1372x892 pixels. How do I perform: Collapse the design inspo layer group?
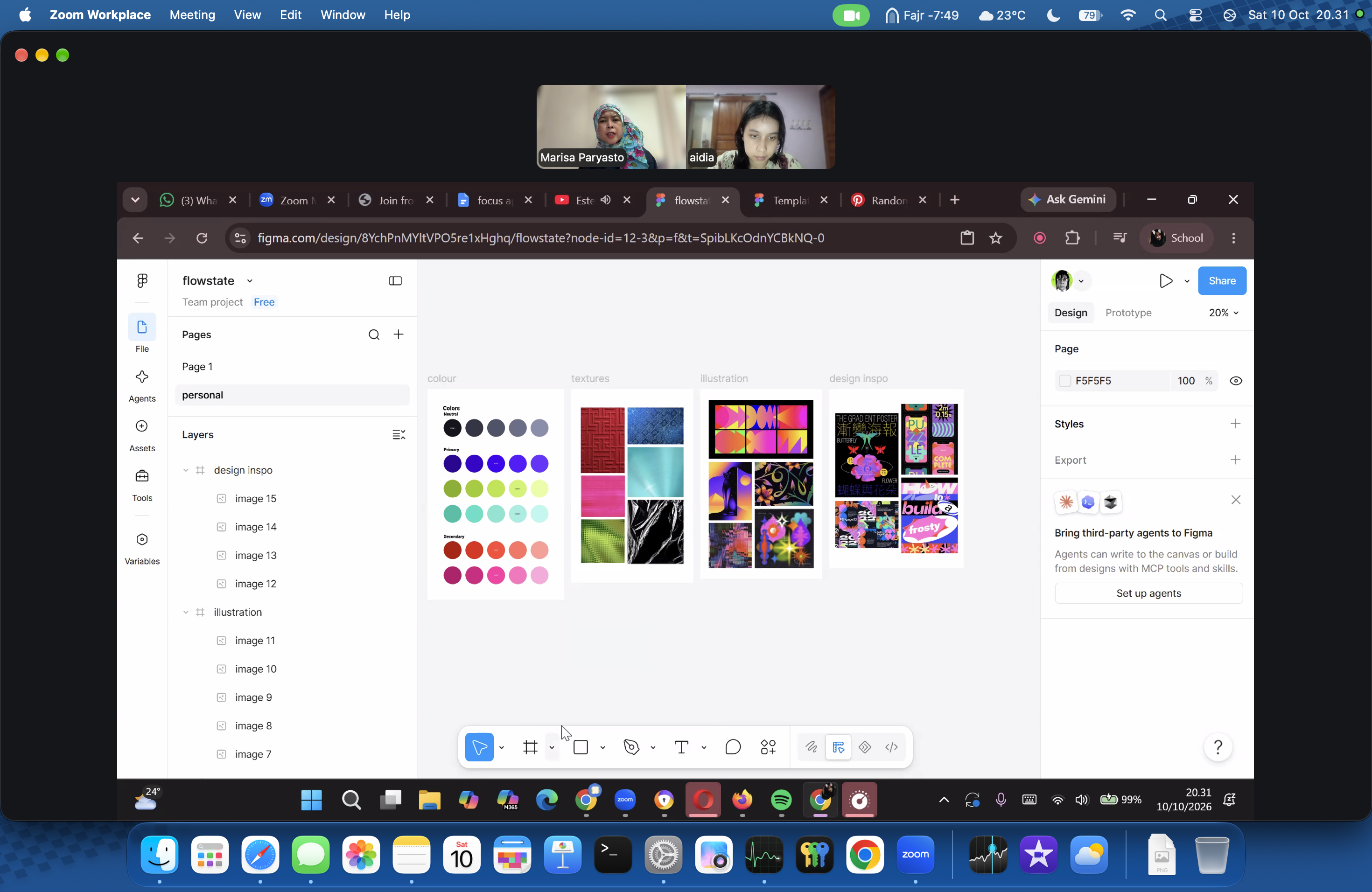tap(186, 470)
